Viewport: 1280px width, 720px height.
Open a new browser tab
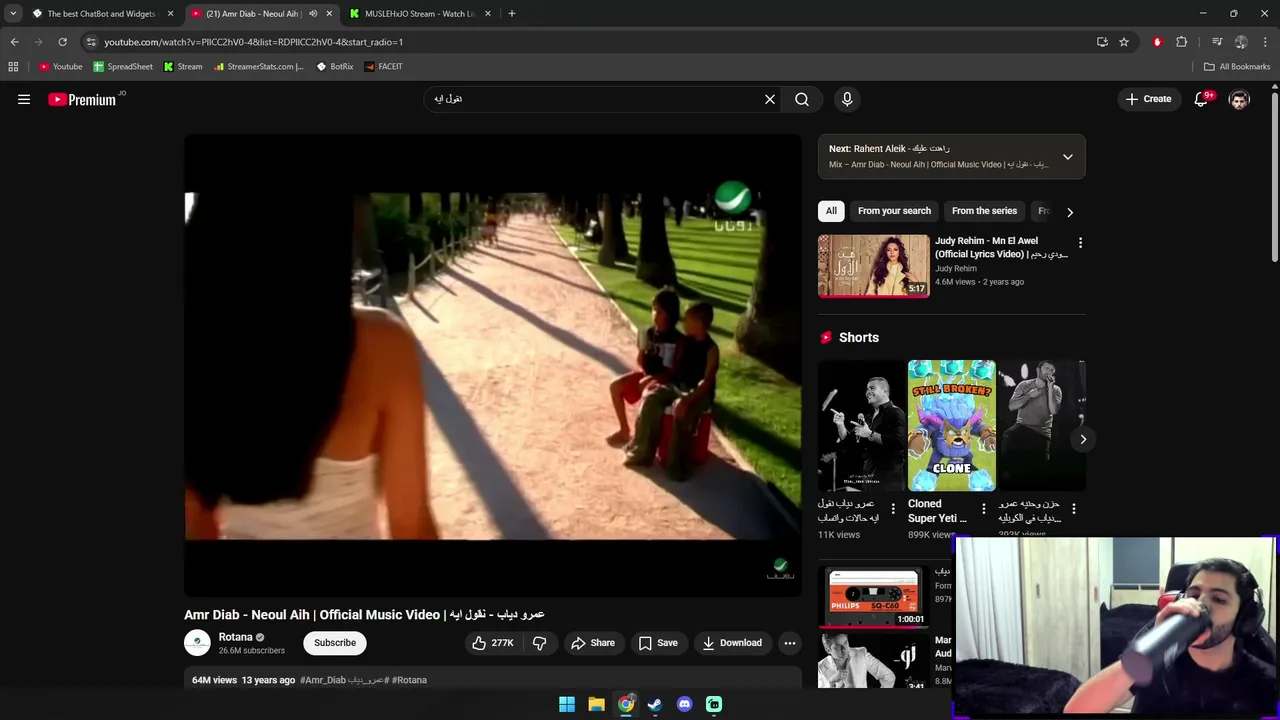tap(512, 14)
